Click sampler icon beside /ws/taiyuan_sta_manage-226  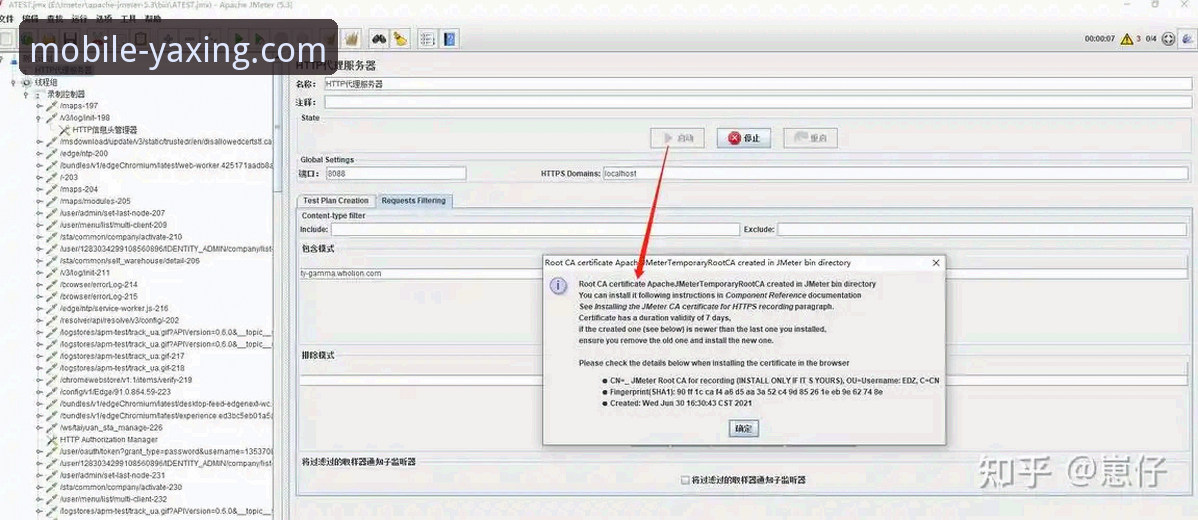[52, 428]
